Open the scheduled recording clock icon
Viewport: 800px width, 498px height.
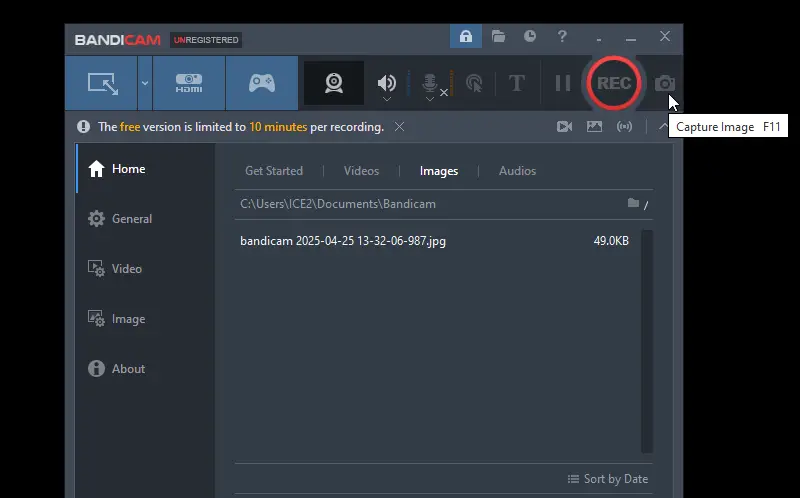(530, 36)
